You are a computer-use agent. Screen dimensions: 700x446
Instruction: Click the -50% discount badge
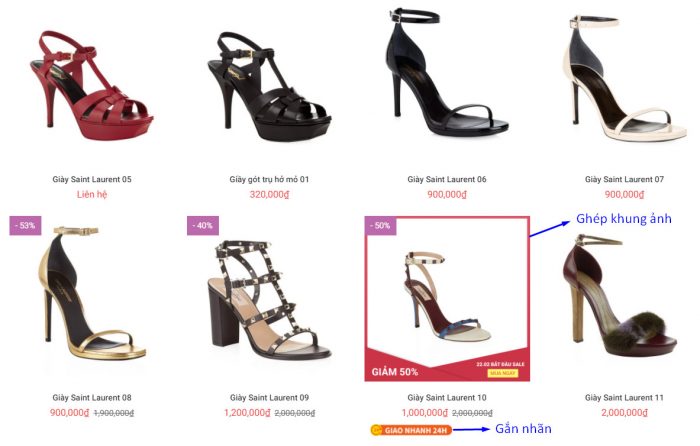click(380, 225)
